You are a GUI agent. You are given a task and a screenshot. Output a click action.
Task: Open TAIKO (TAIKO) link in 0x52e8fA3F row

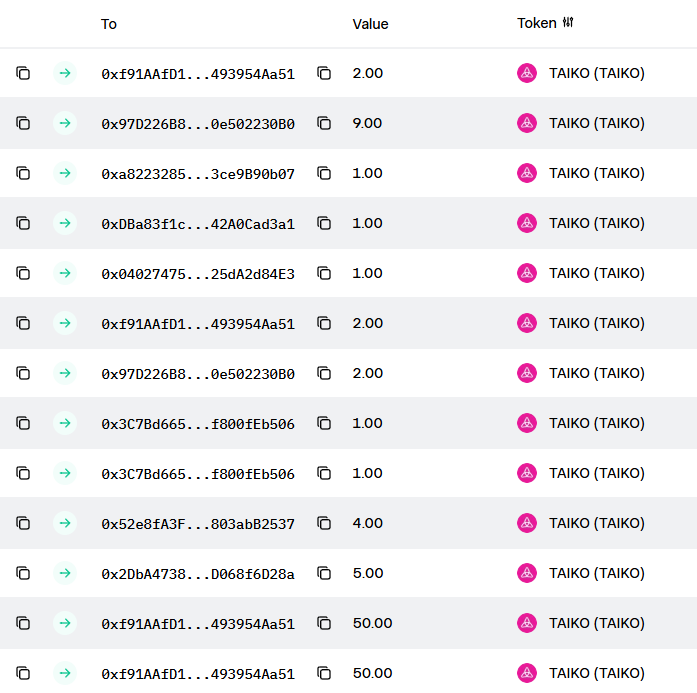(597, 523)
